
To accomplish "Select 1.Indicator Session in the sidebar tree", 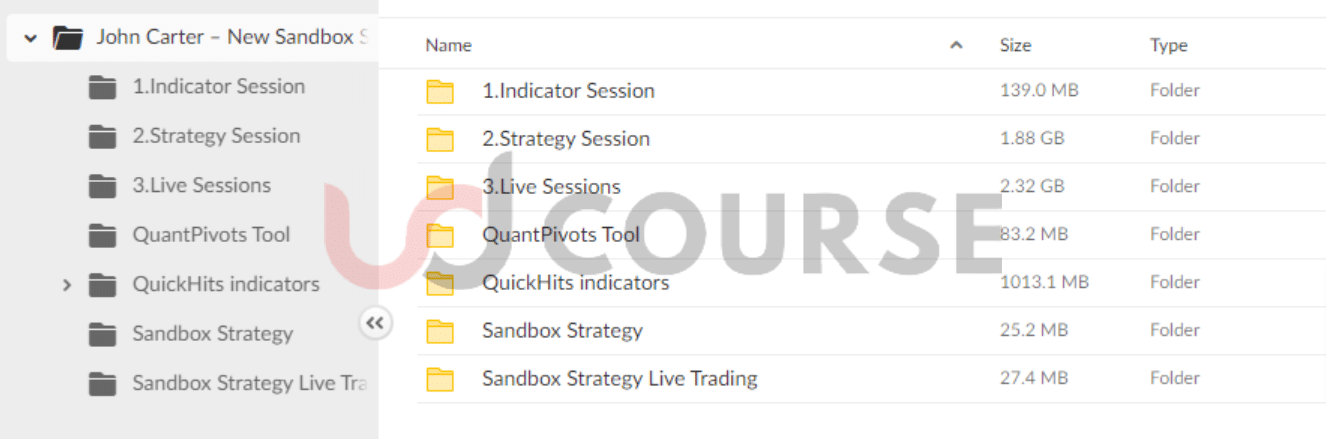I will tap(218, 87).
